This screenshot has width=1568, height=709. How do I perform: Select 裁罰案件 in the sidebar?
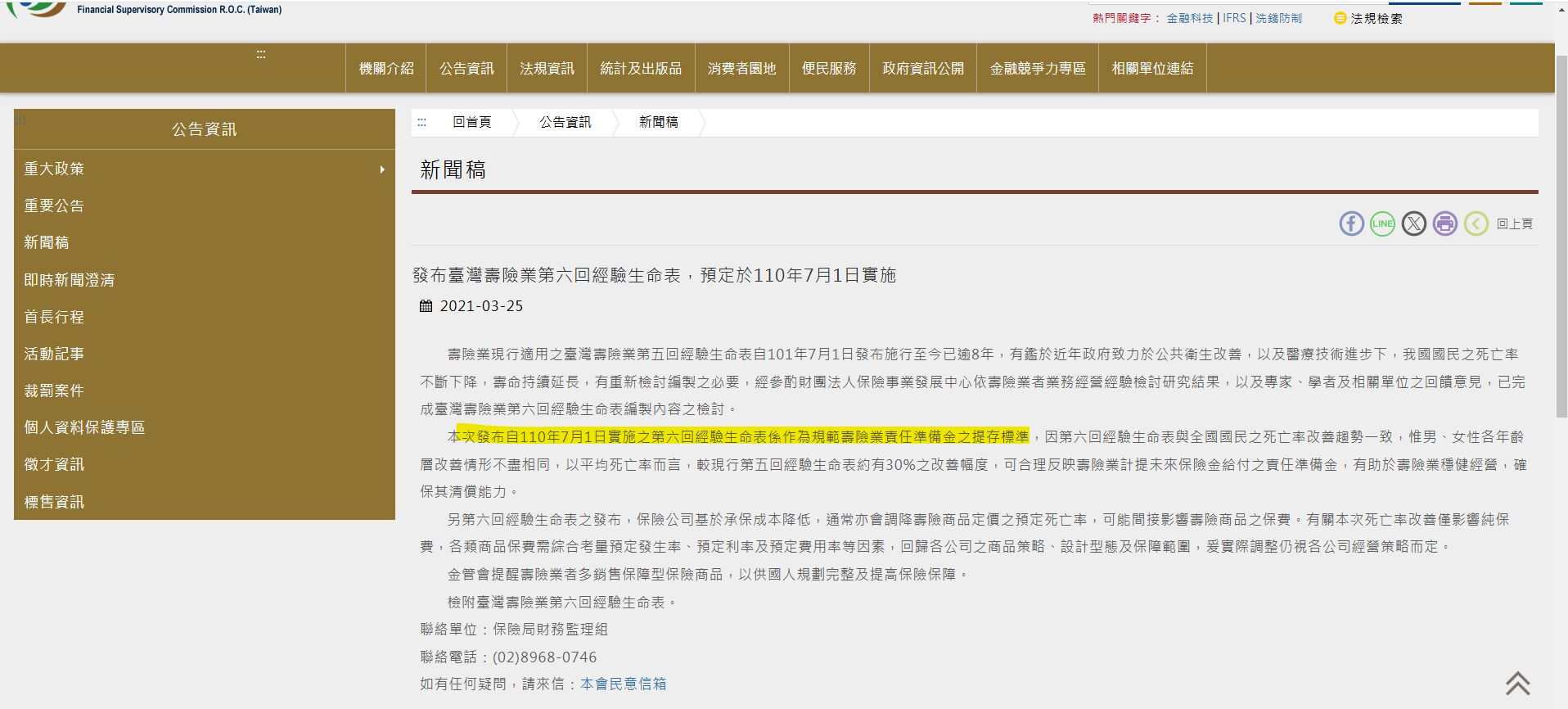[x=54, y=391]
